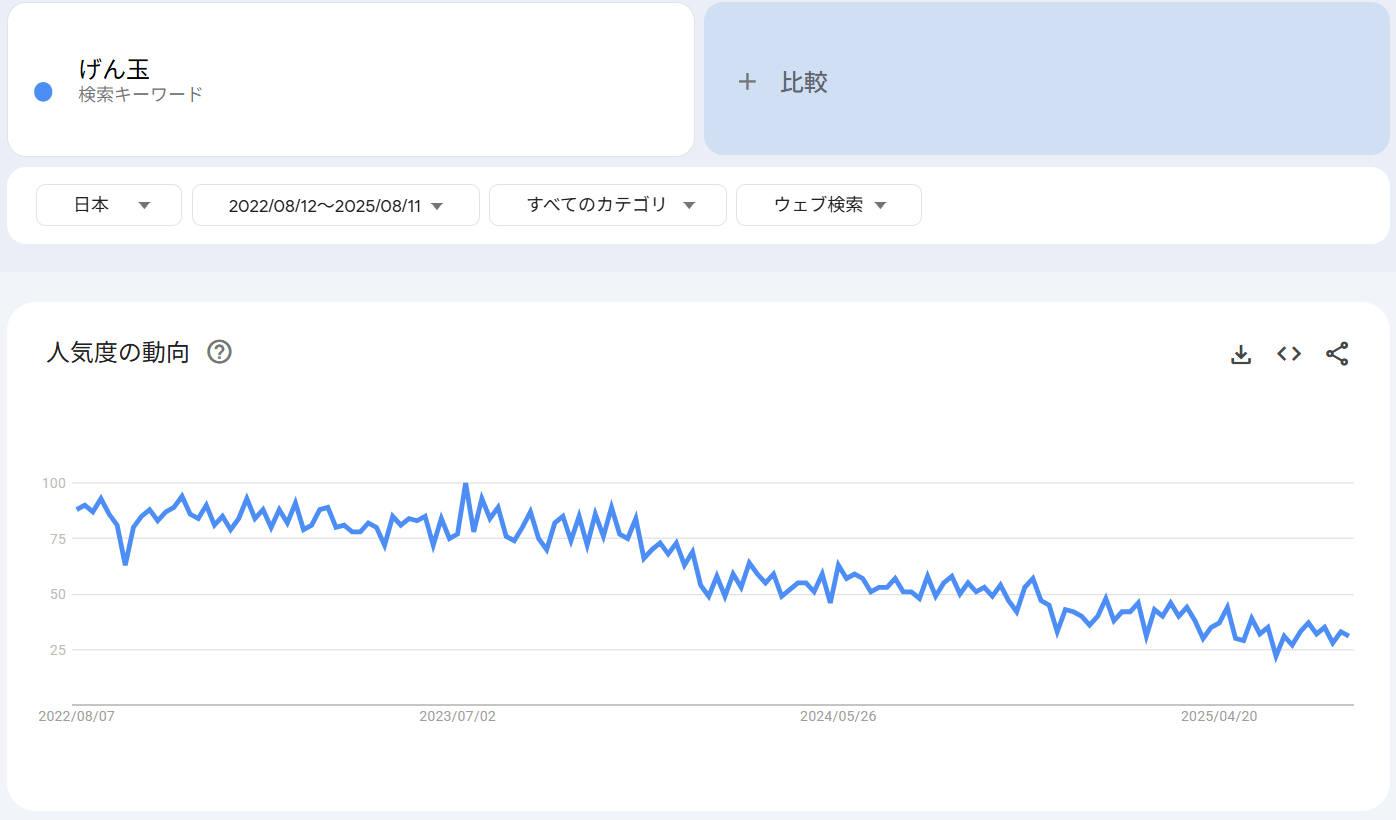Screen dimensions: 1396x820
Task: Click the 検索キーワード label
Action: pyautogui.click(x=141, y=95)
